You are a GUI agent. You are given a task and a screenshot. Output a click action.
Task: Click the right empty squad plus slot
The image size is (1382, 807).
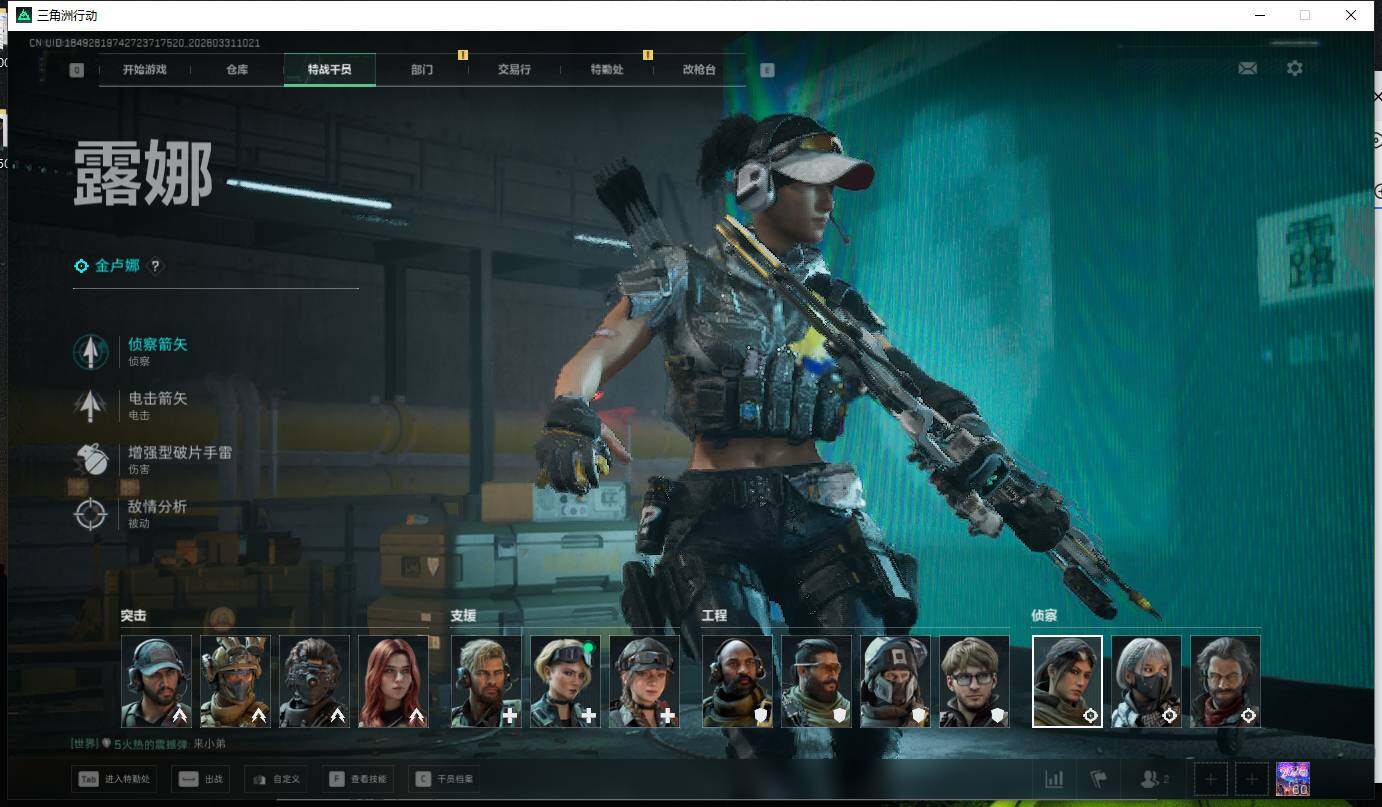[1251, 779]
